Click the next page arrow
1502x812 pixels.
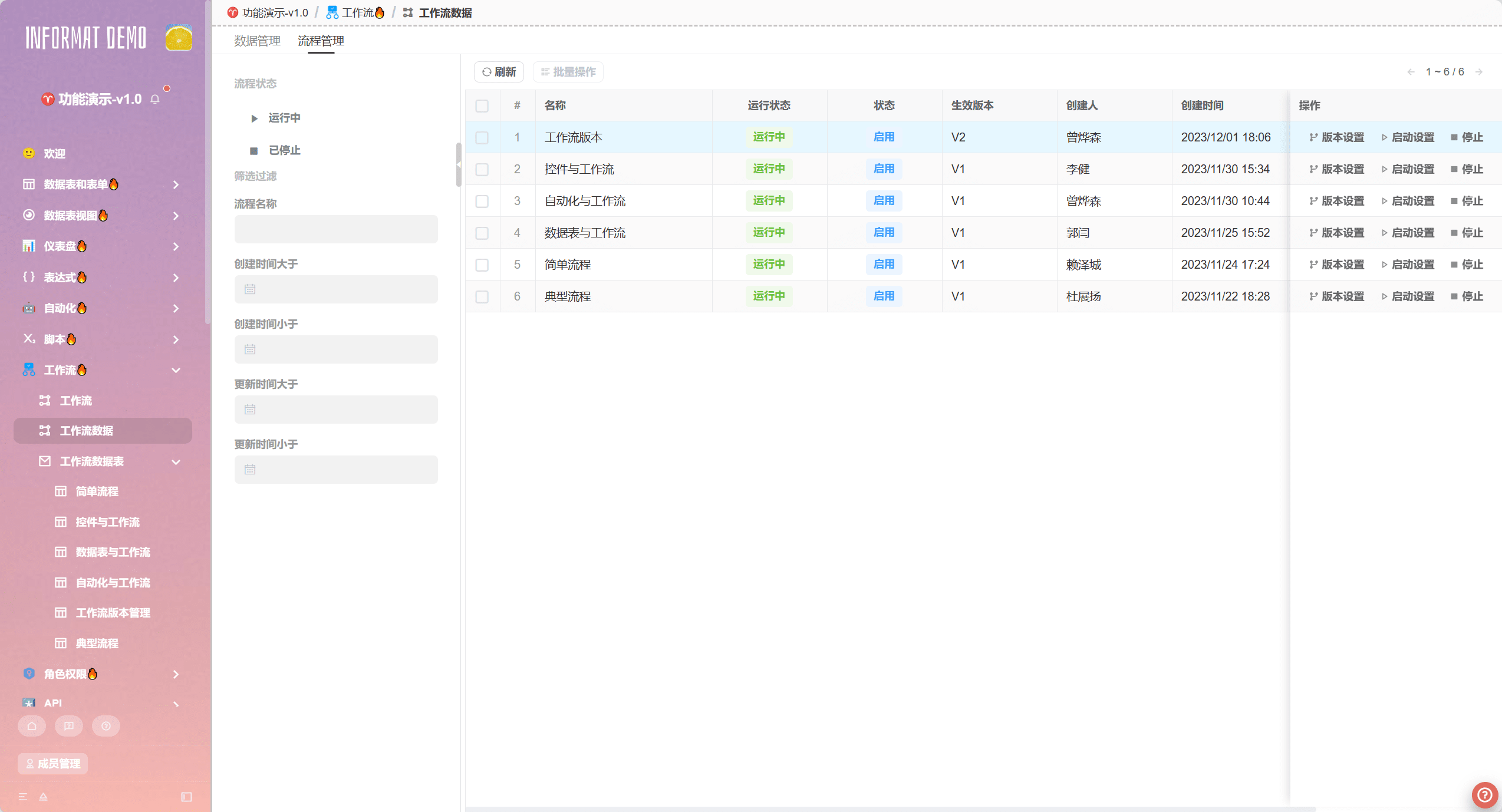(1478, 72)
